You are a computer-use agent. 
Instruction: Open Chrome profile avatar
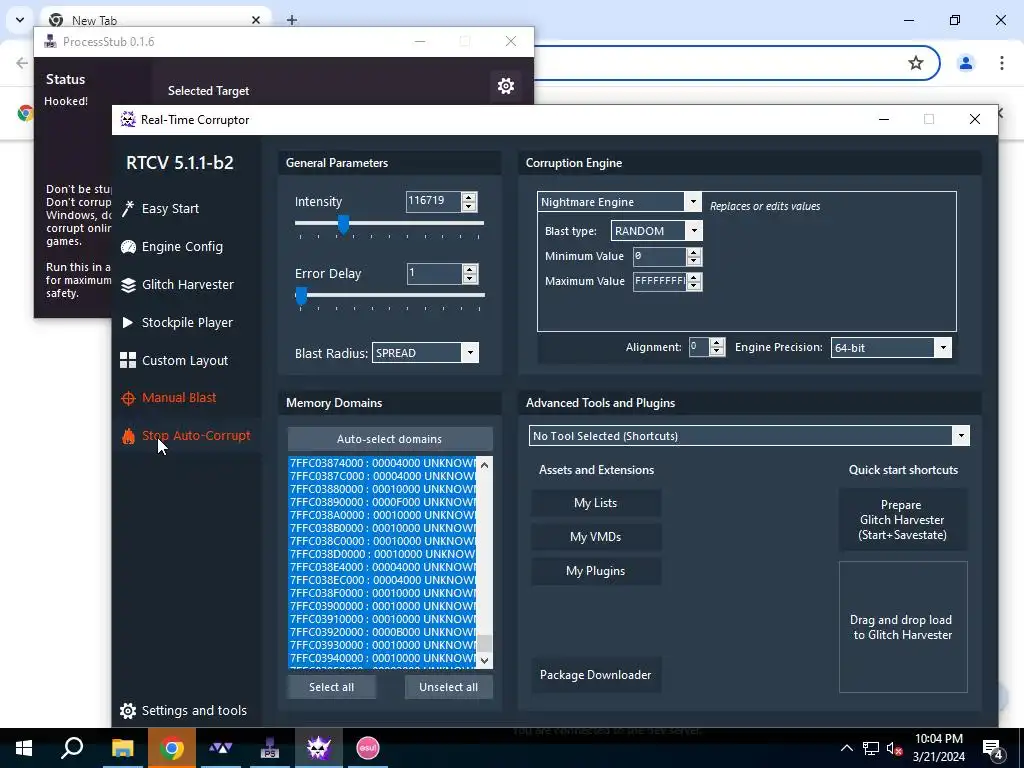pos(965,63)
